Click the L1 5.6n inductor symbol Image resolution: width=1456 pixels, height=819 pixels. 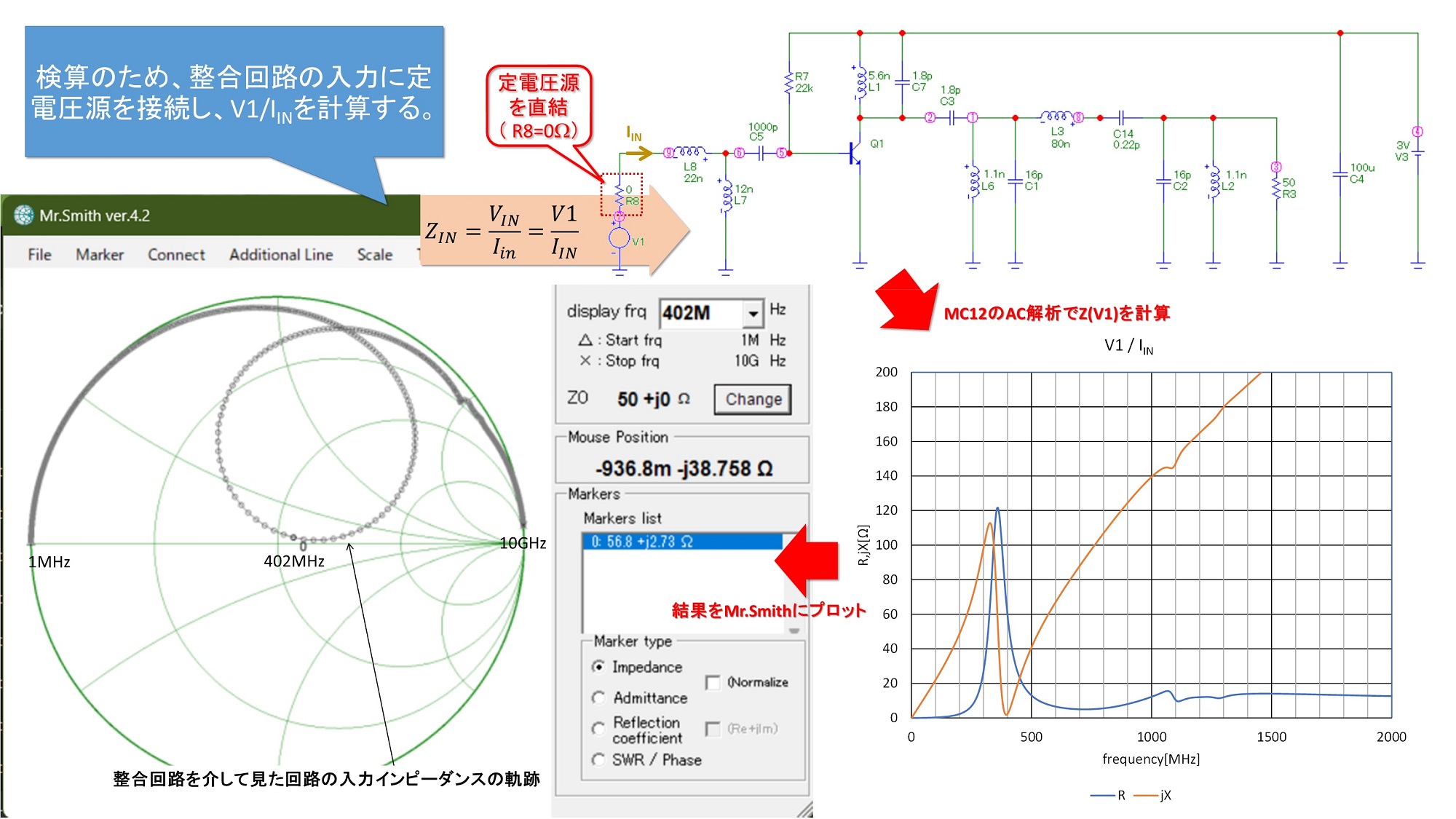[860, 82]
